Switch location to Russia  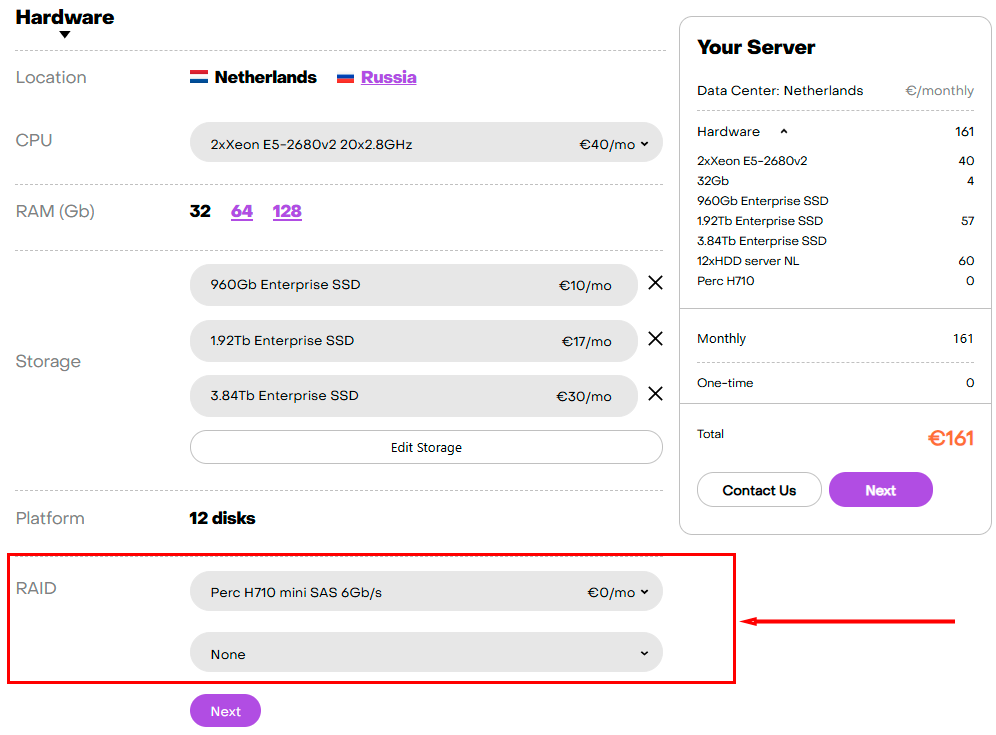click(x=388, y=78)
